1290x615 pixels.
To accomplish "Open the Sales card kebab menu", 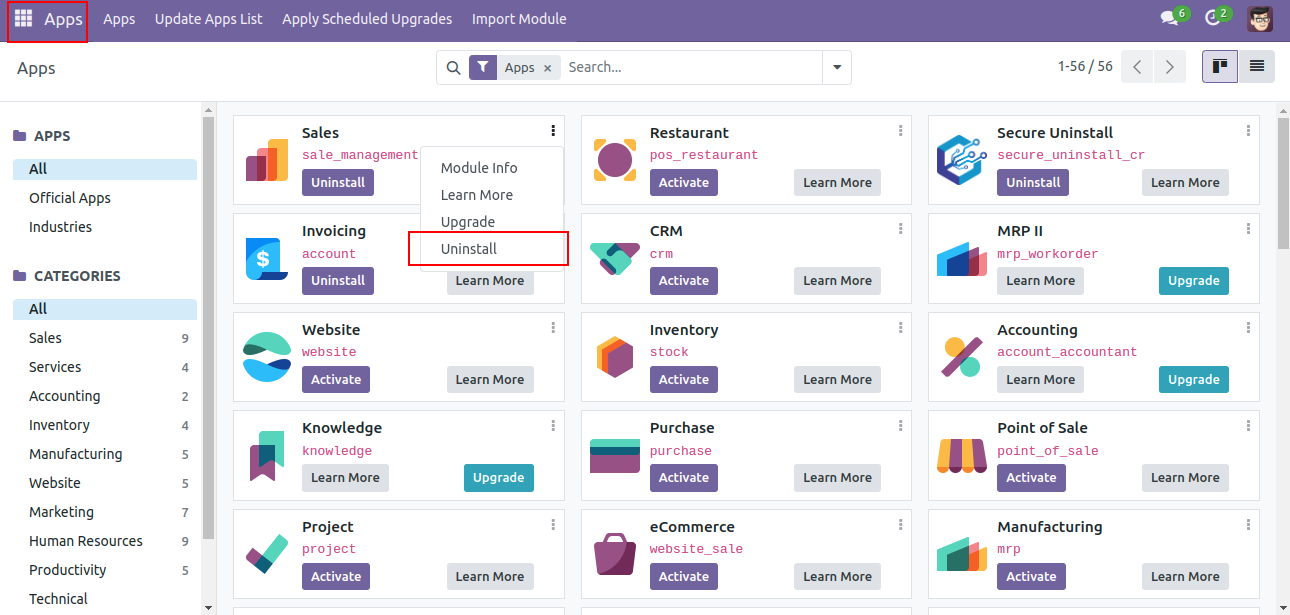I will (x=553, y=131).
